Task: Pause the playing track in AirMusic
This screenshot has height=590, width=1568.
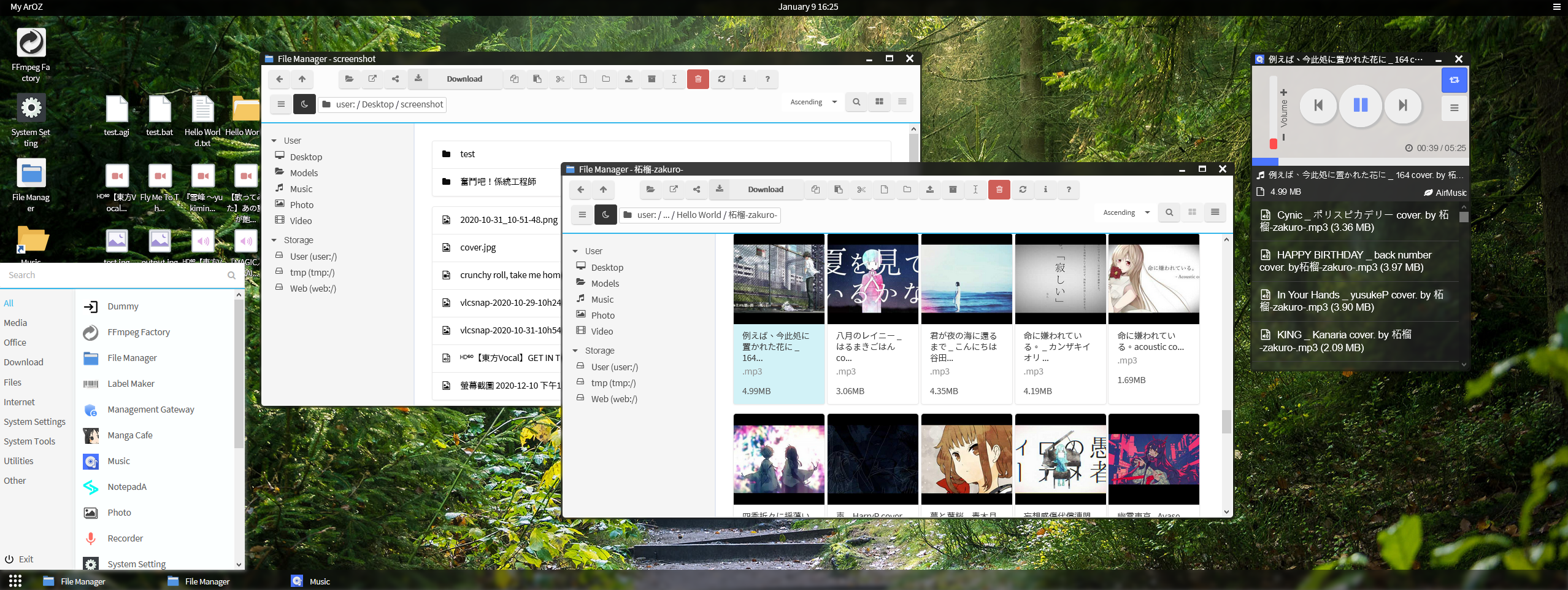Action: (1360, 106)
